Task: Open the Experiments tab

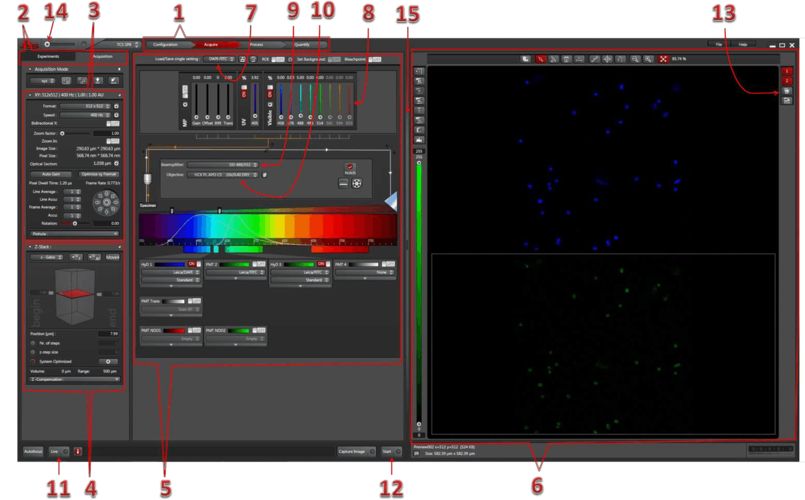Action: 43,56
